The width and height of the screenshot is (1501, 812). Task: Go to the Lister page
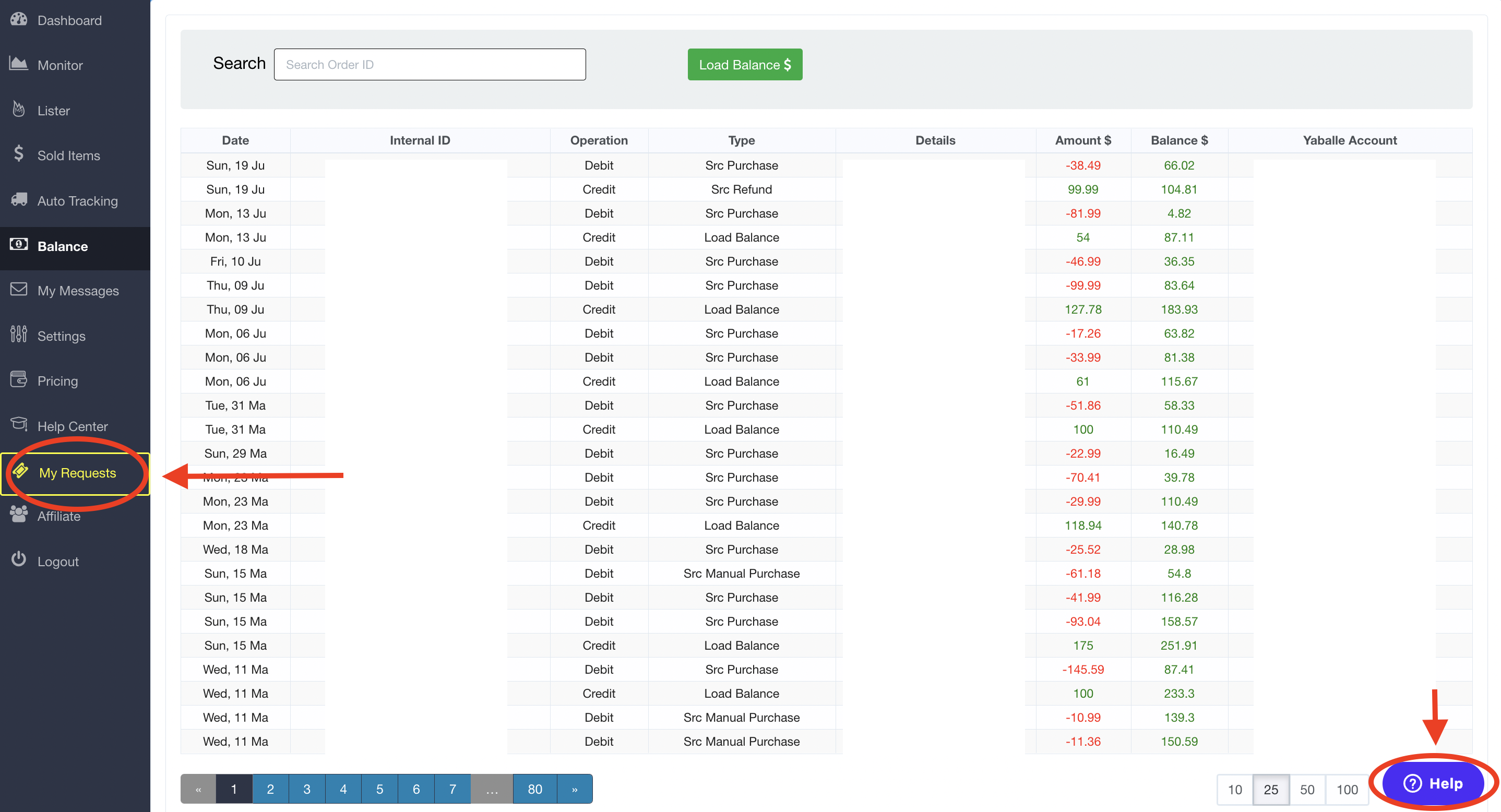pos(75,111)
